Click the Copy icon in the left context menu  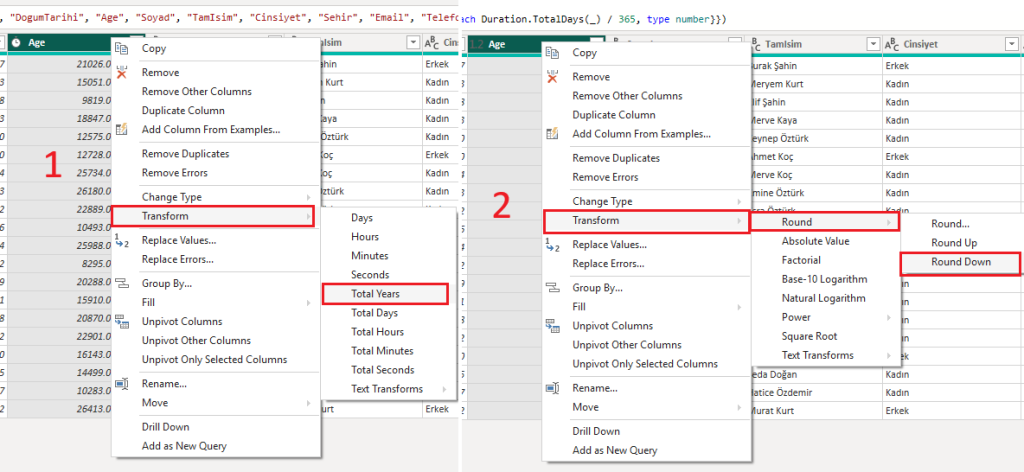tap(121, 48)
